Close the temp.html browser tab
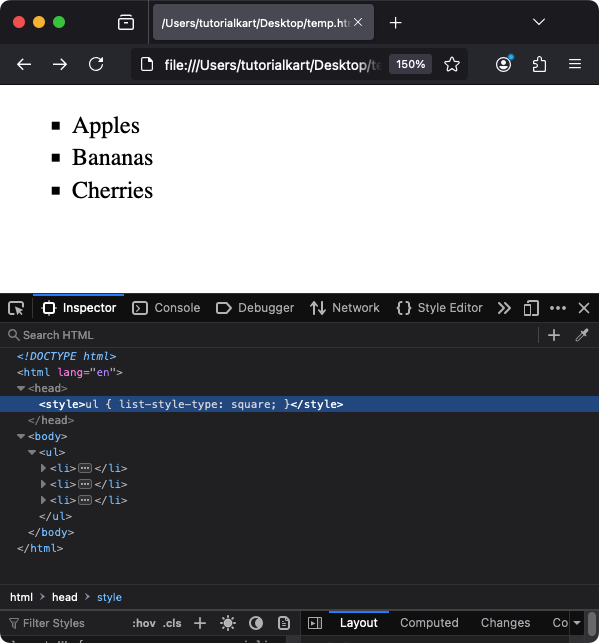The height and width of the screenshot is (643, 599). (358, 22)
